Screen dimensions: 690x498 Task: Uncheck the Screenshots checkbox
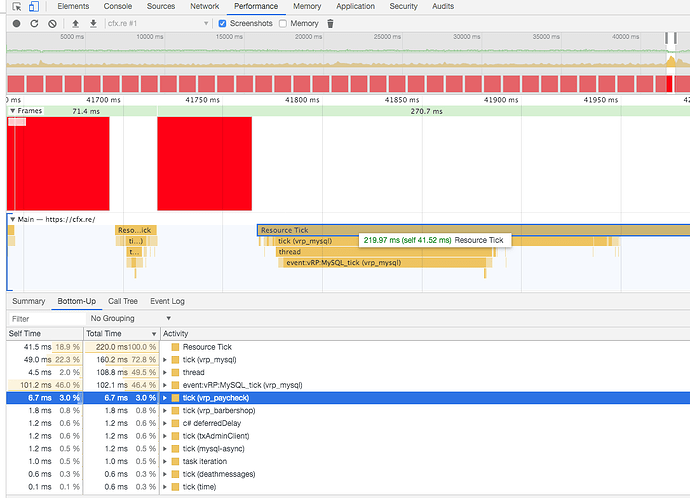coord(223,23)
